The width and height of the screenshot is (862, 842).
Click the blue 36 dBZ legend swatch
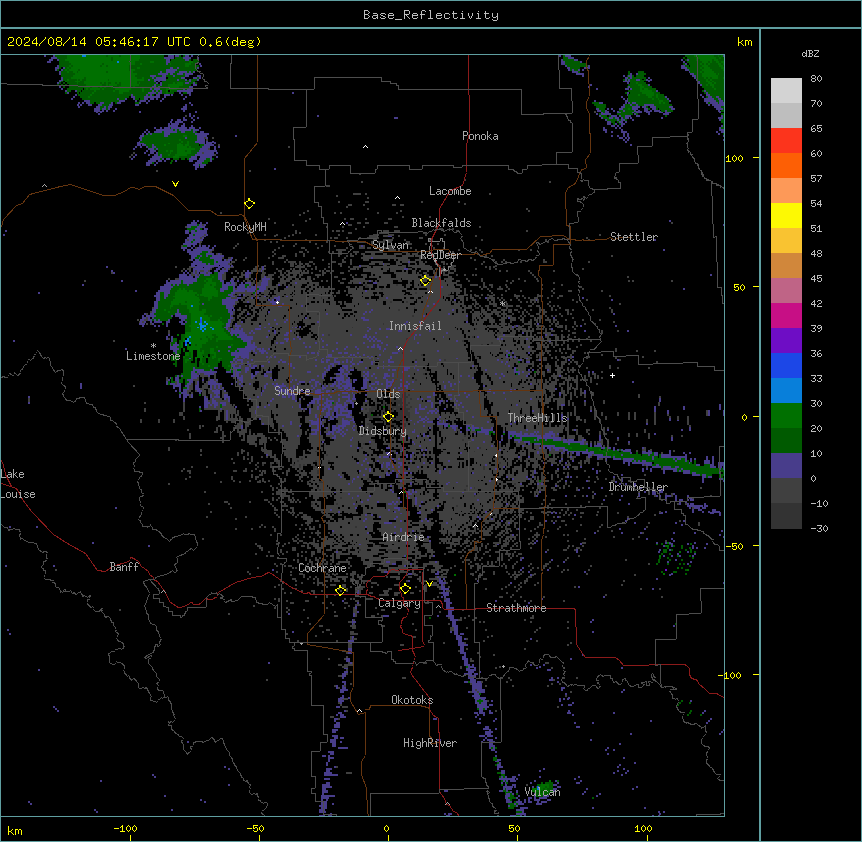pyautogui.click(x=786, y=365)
